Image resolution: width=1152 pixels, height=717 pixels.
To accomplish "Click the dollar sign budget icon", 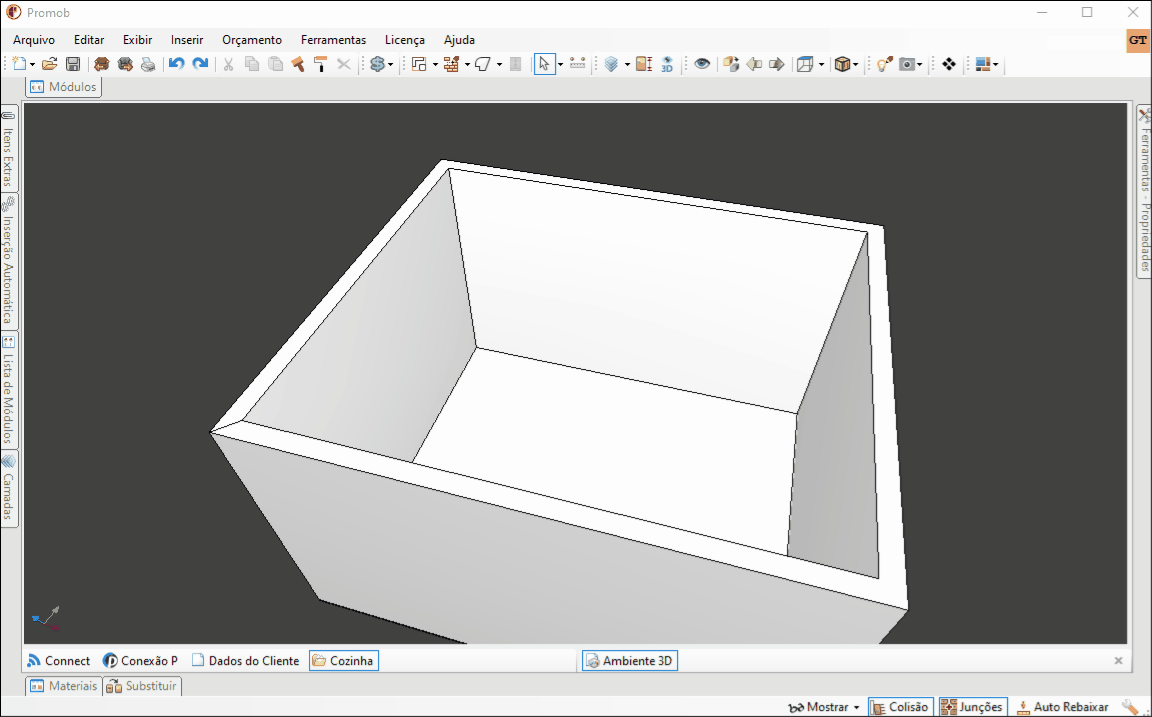I will 378,64.
